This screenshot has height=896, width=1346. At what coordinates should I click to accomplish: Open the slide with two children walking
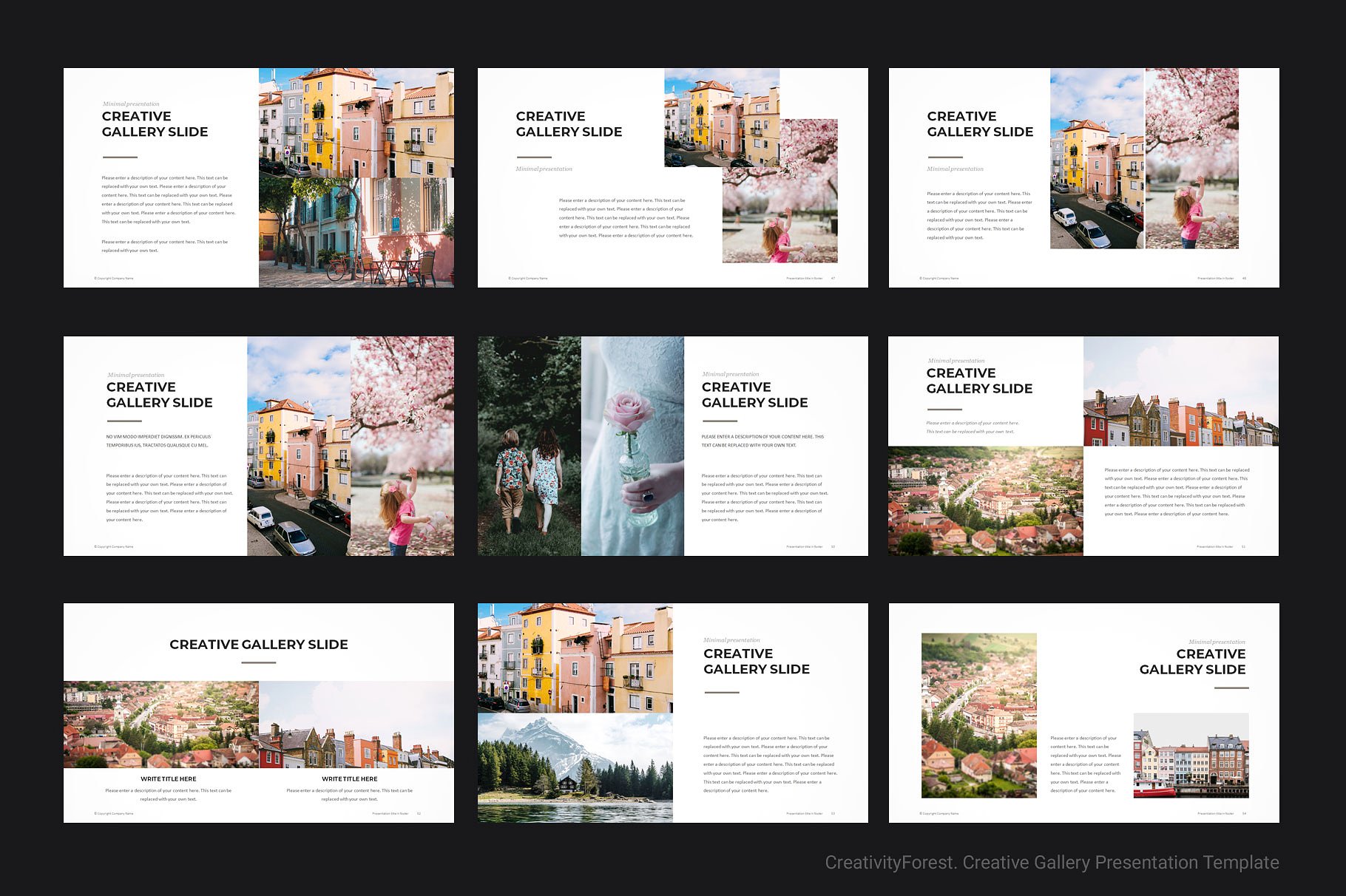pos(529,444)
